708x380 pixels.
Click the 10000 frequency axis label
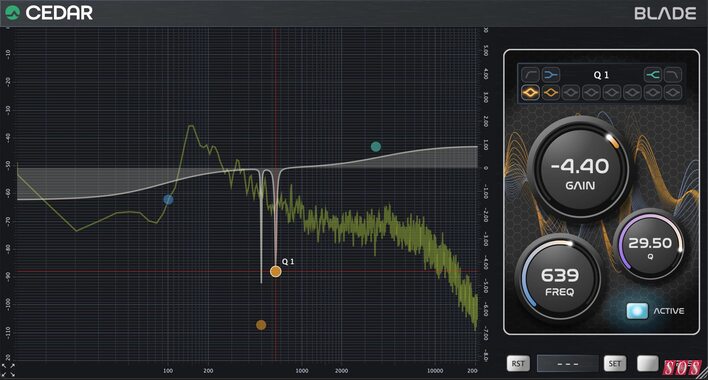[x=435, y=371]
